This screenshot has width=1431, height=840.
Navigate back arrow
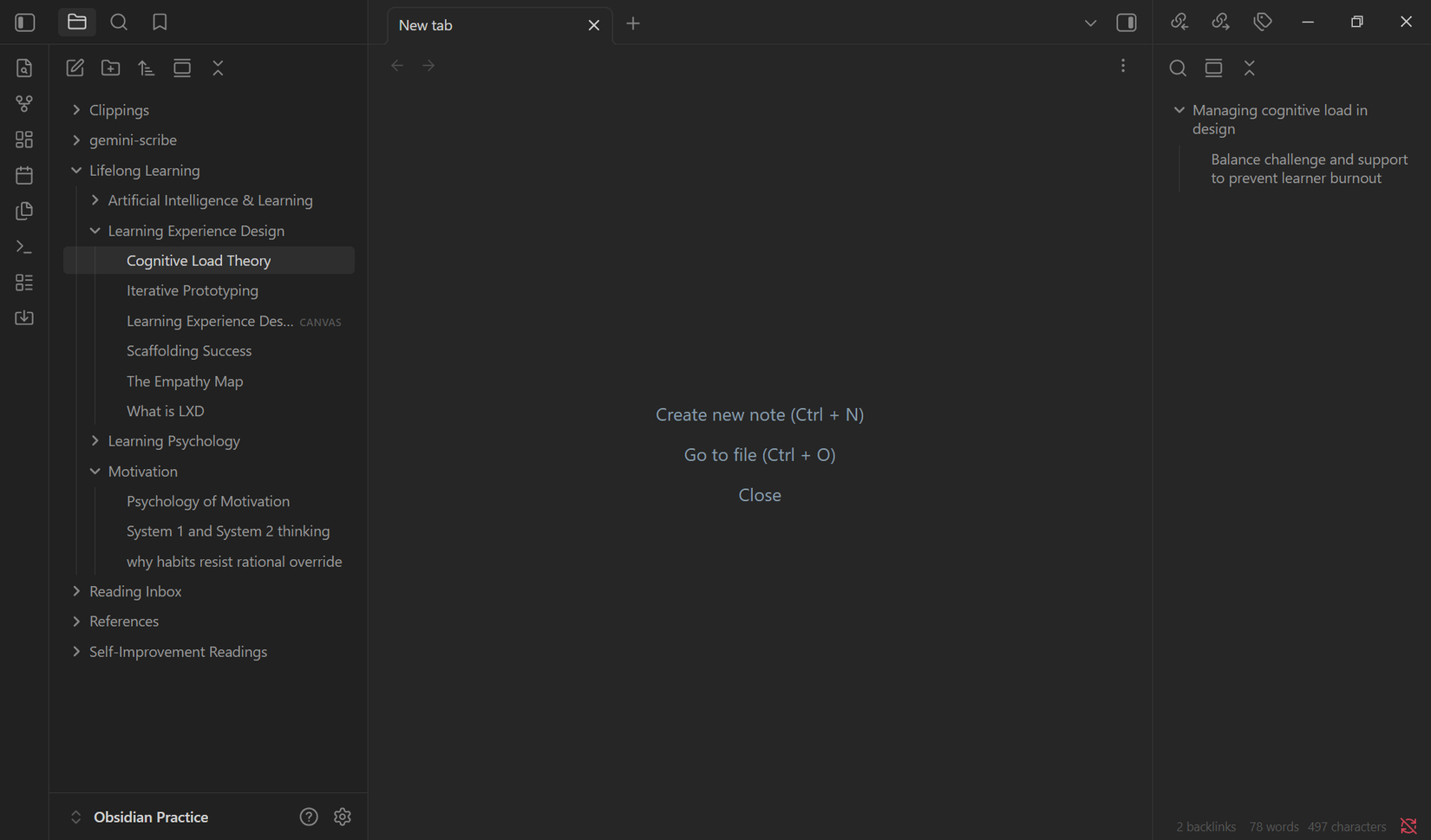[x=397, y=65]
